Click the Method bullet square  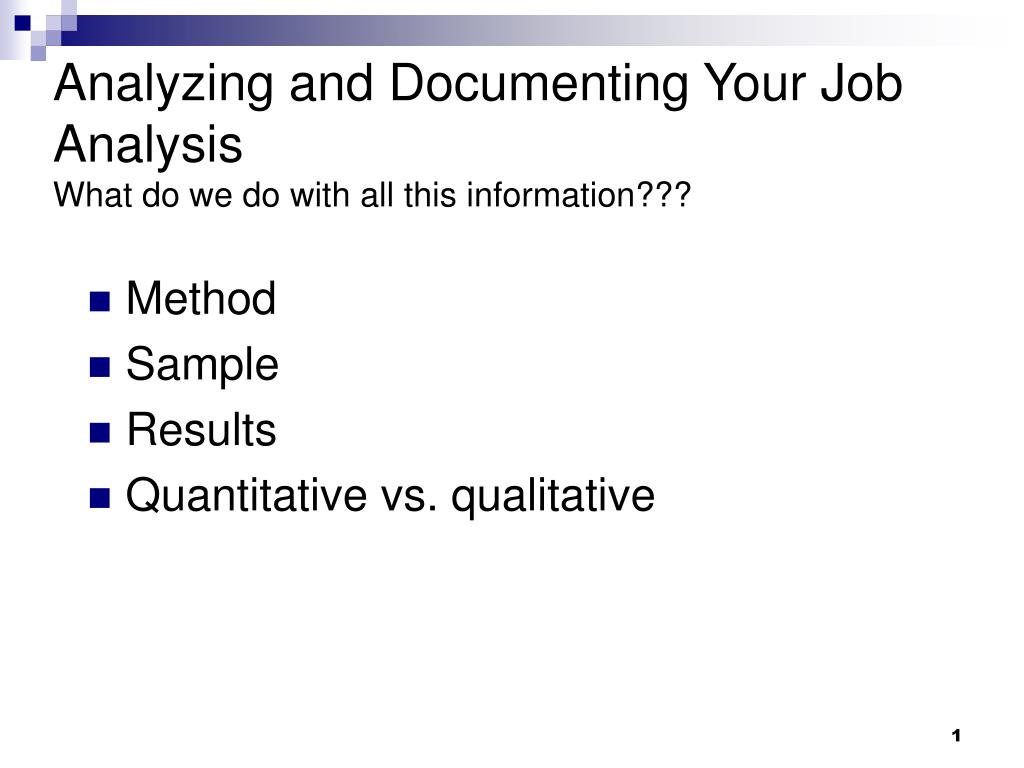point(100,302)
